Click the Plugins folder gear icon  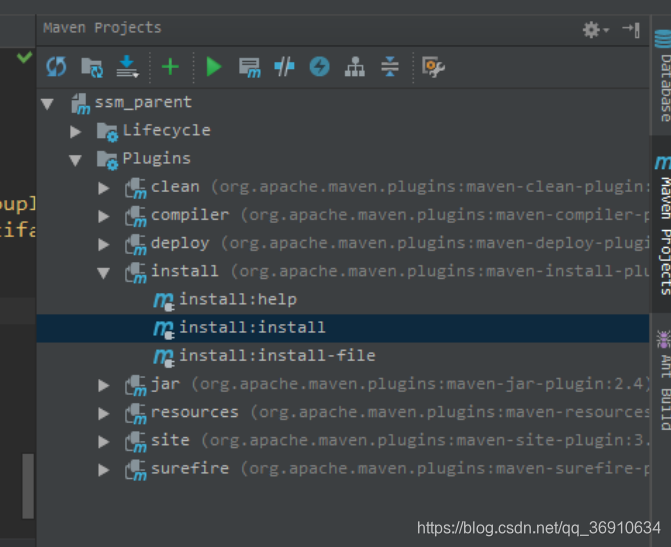click(107, 160)
